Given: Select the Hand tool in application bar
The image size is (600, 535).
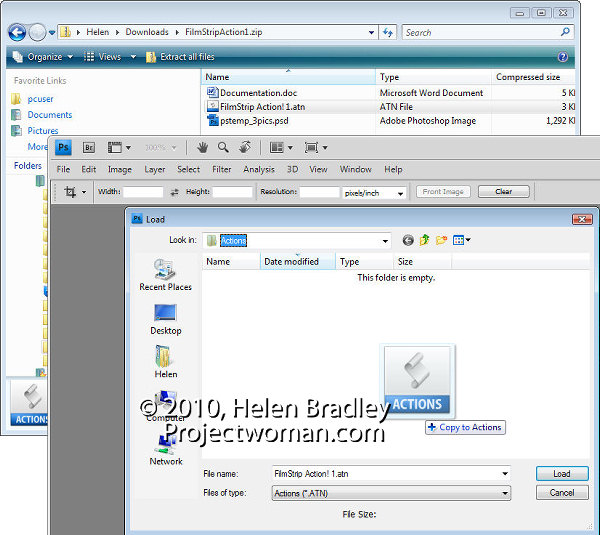Looking at the screenshot, I should click(x=202, y=147).
